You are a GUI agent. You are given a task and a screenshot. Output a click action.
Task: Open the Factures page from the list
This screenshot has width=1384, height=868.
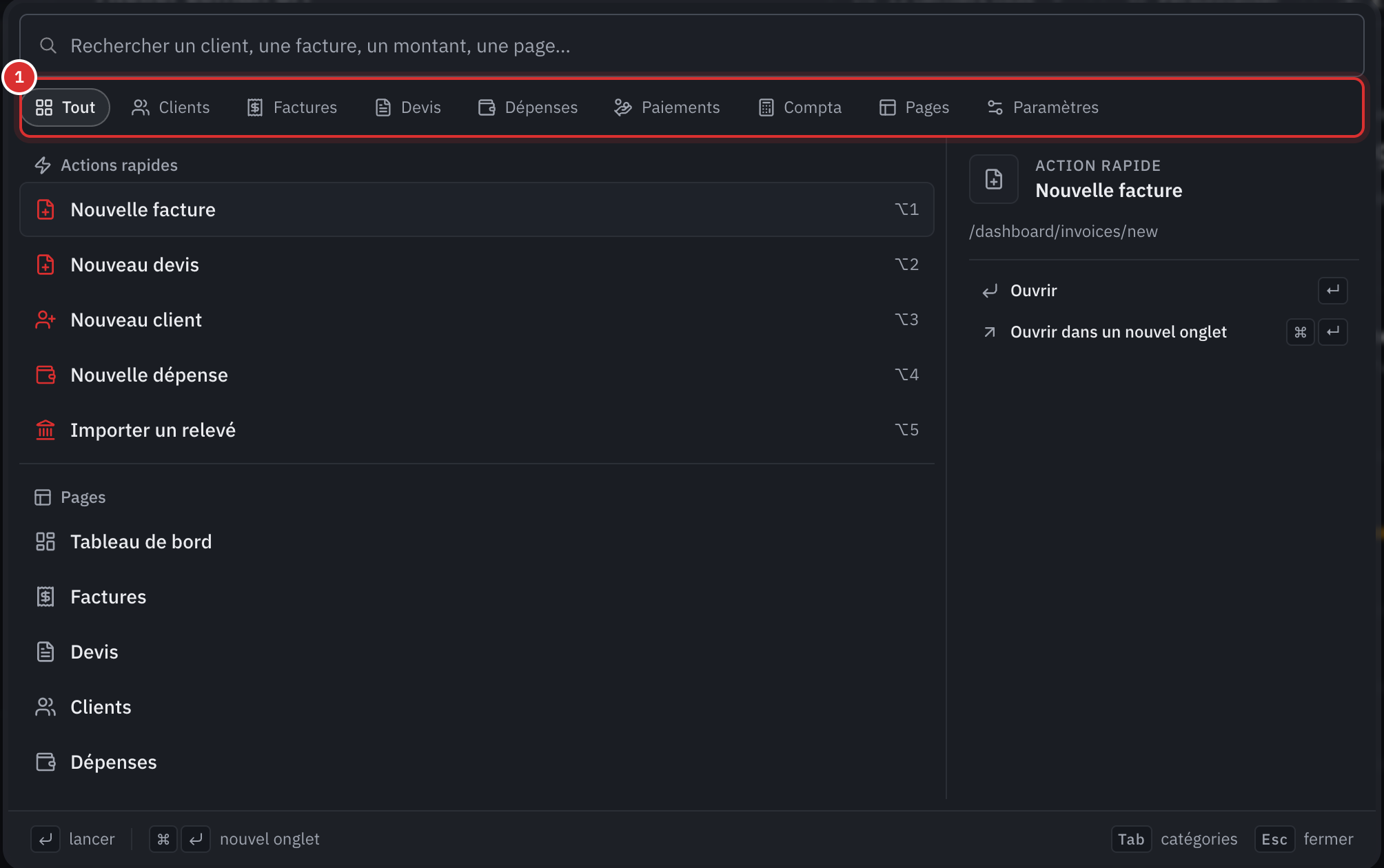tap(477, 597)
